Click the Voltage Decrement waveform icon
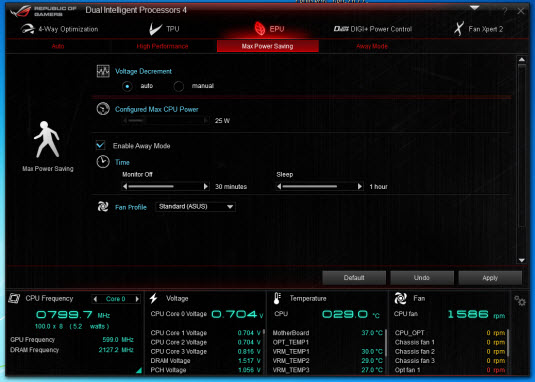 103,71
